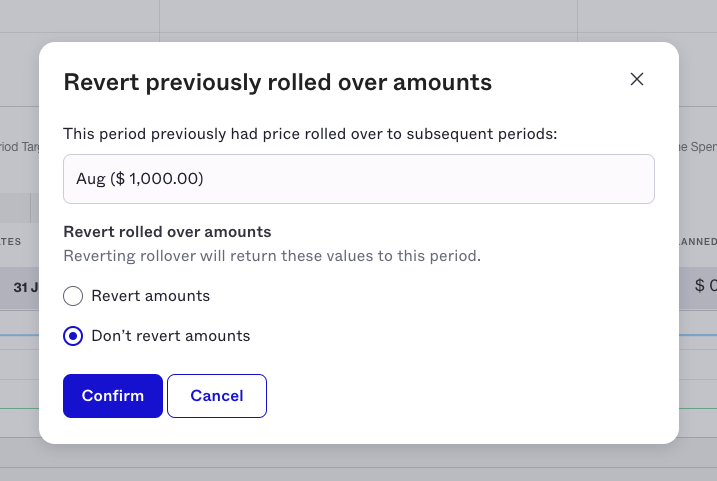Click the 'Revert amounts' option label text
The width and height of the screenshot is (717, 481).
click(x=150, y=296)
